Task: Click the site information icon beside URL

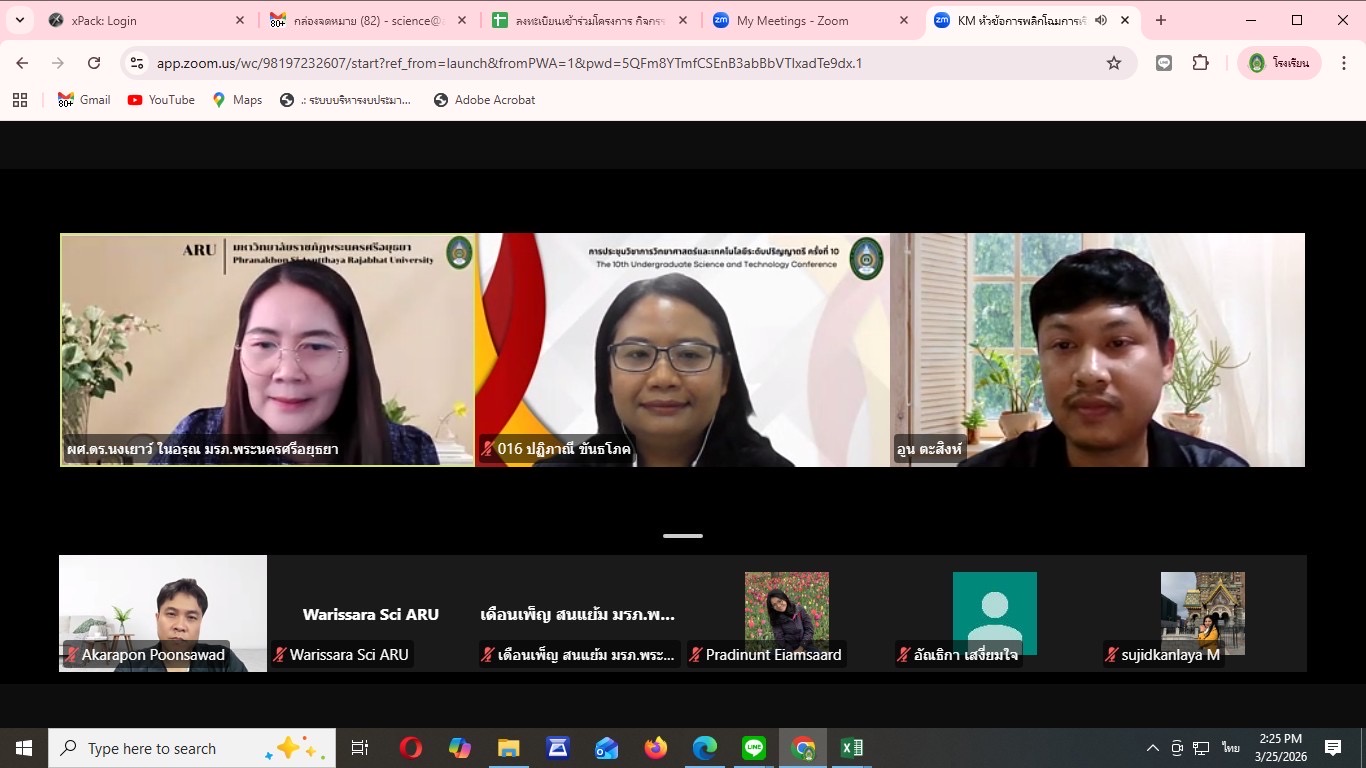Action: click(138, 63)
